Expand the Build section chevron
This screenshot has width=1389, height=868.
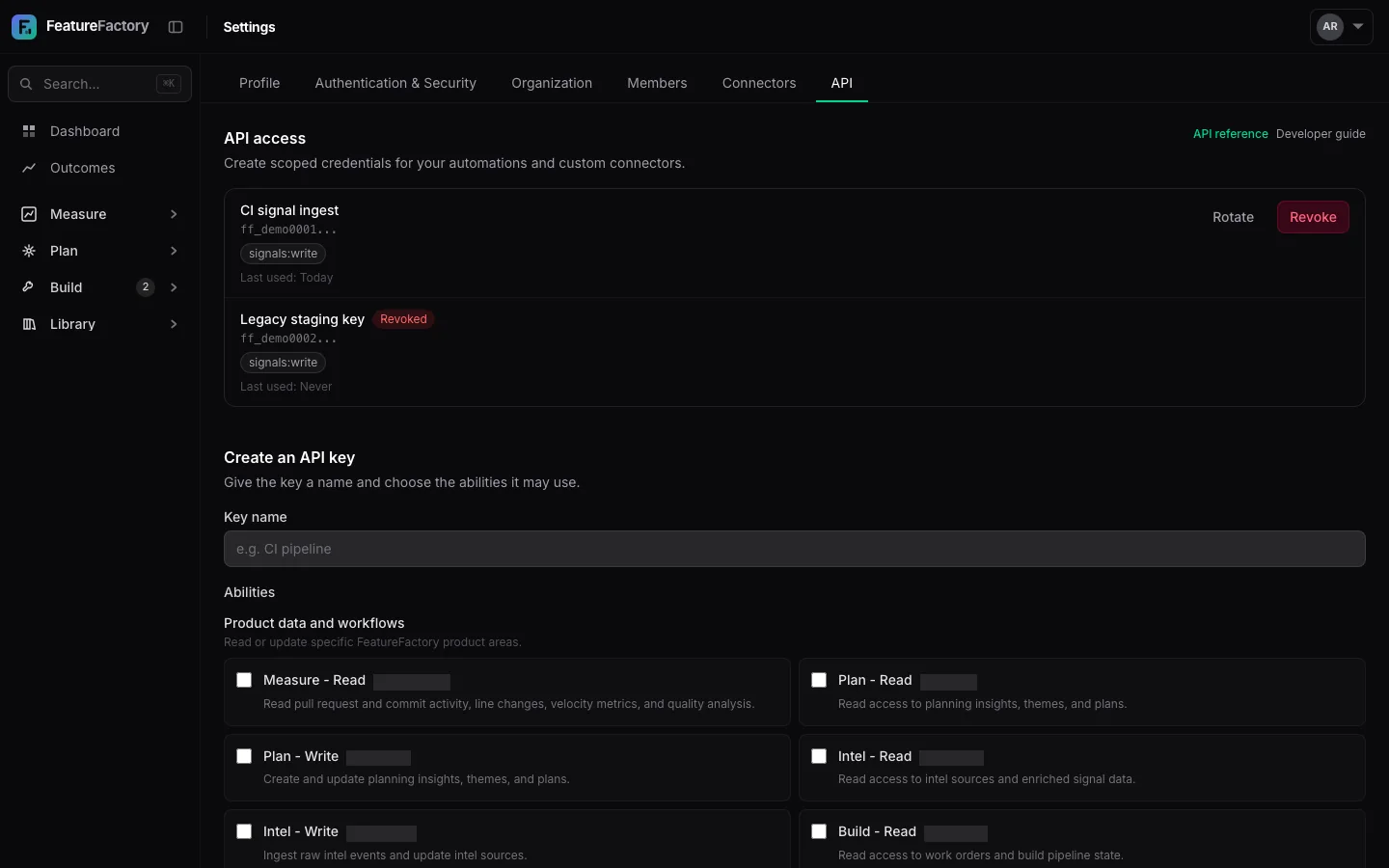174,287
